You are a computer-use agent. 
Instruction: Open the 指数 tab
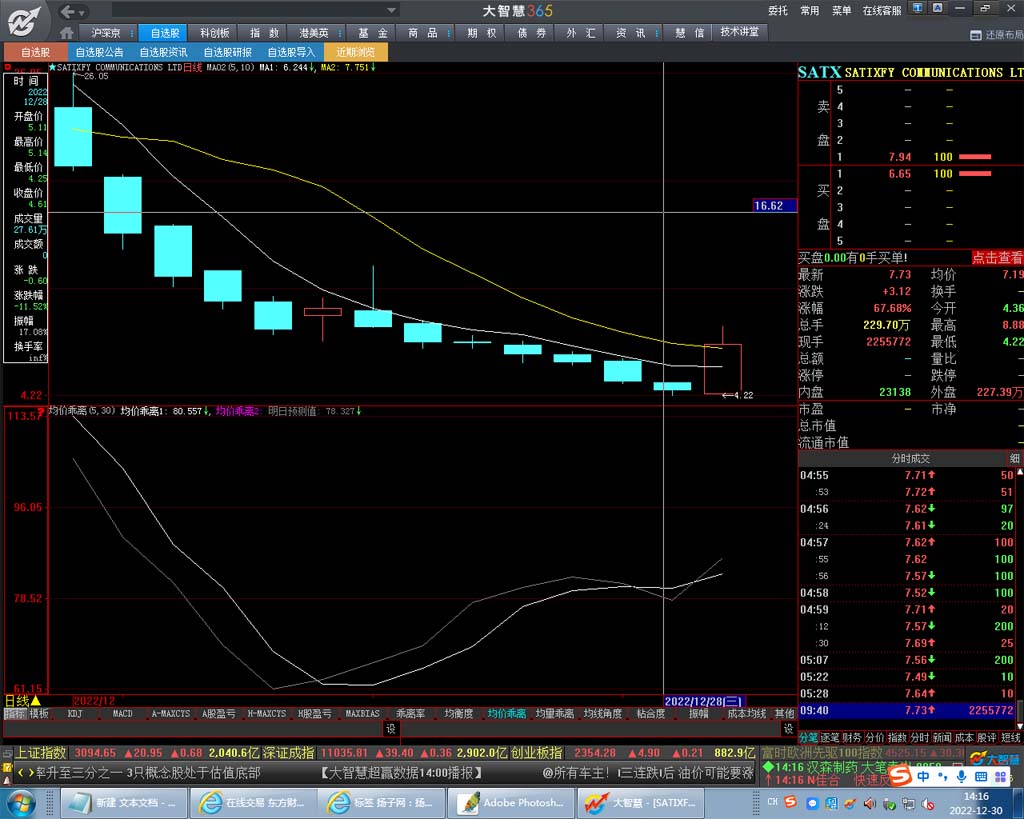pyautogui.click(x=264, y=33)
